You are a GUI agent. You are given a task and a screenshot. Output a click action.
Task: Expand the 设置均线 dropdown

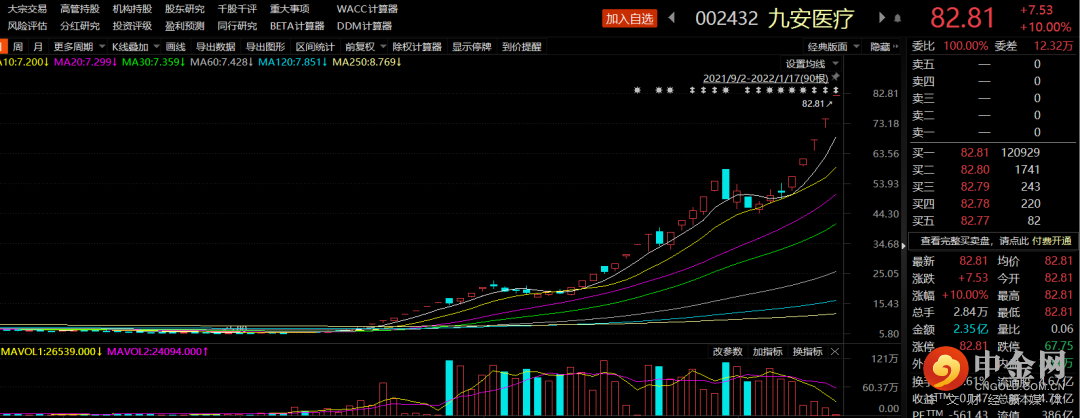coord(810,63)
